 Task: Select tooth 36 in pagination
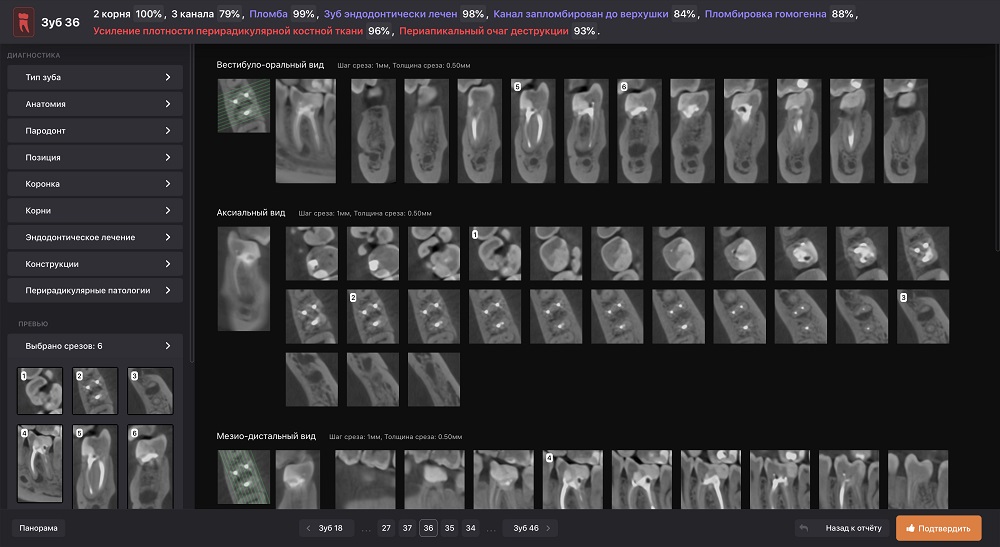428,528
